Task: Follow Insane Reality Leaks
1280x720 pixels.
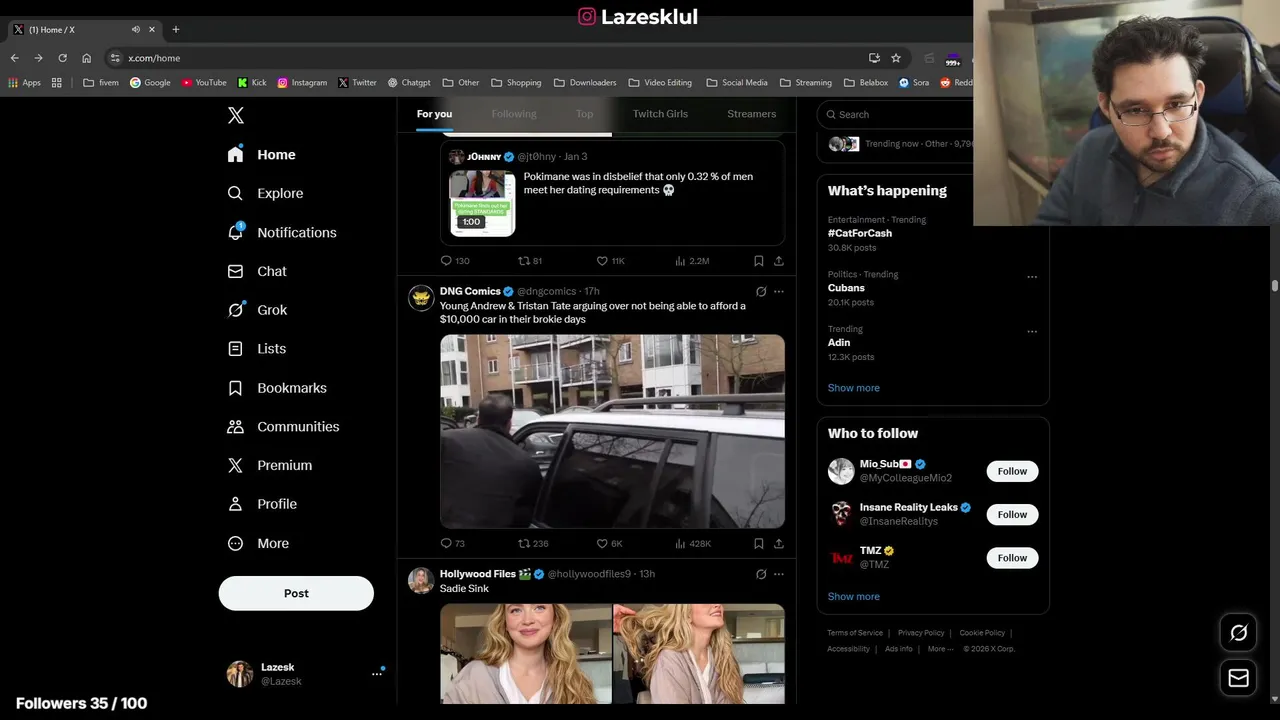Action: [1012, 514]
